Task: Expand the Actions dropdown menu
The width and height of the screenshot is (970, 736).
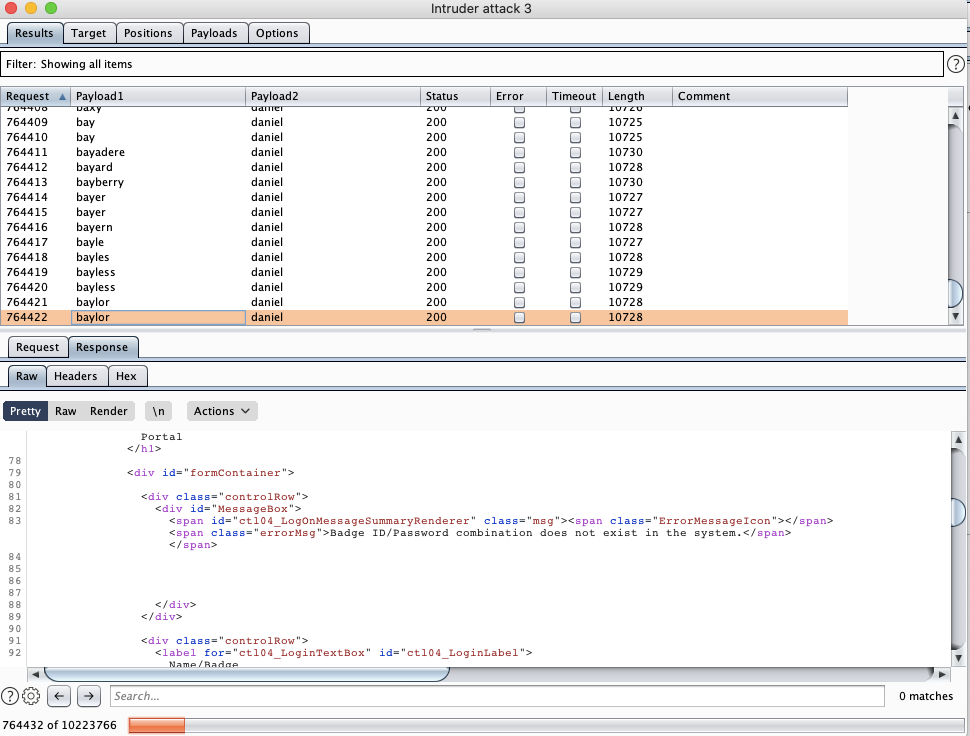Action: point(222,411)
